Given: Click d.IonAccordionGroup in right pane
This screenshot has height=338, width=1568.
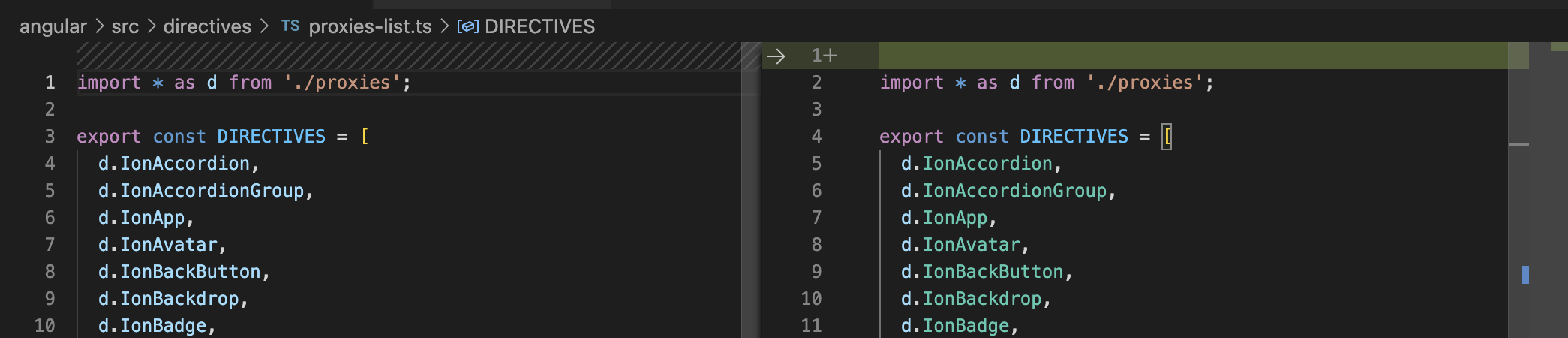Looking at the screenshot, I should (1008, 191).
